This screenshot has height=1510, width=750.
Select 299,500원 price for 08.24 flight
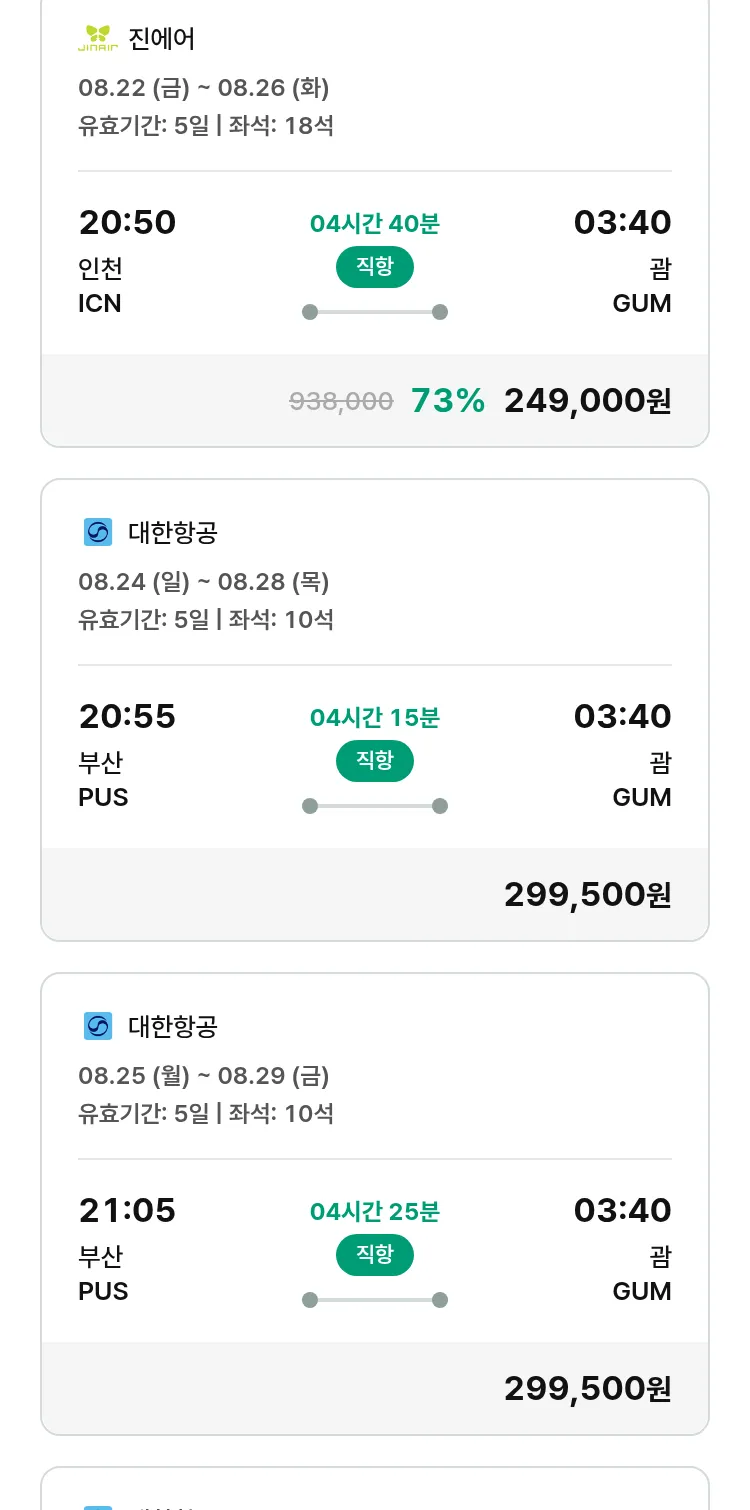pos(587,895)
